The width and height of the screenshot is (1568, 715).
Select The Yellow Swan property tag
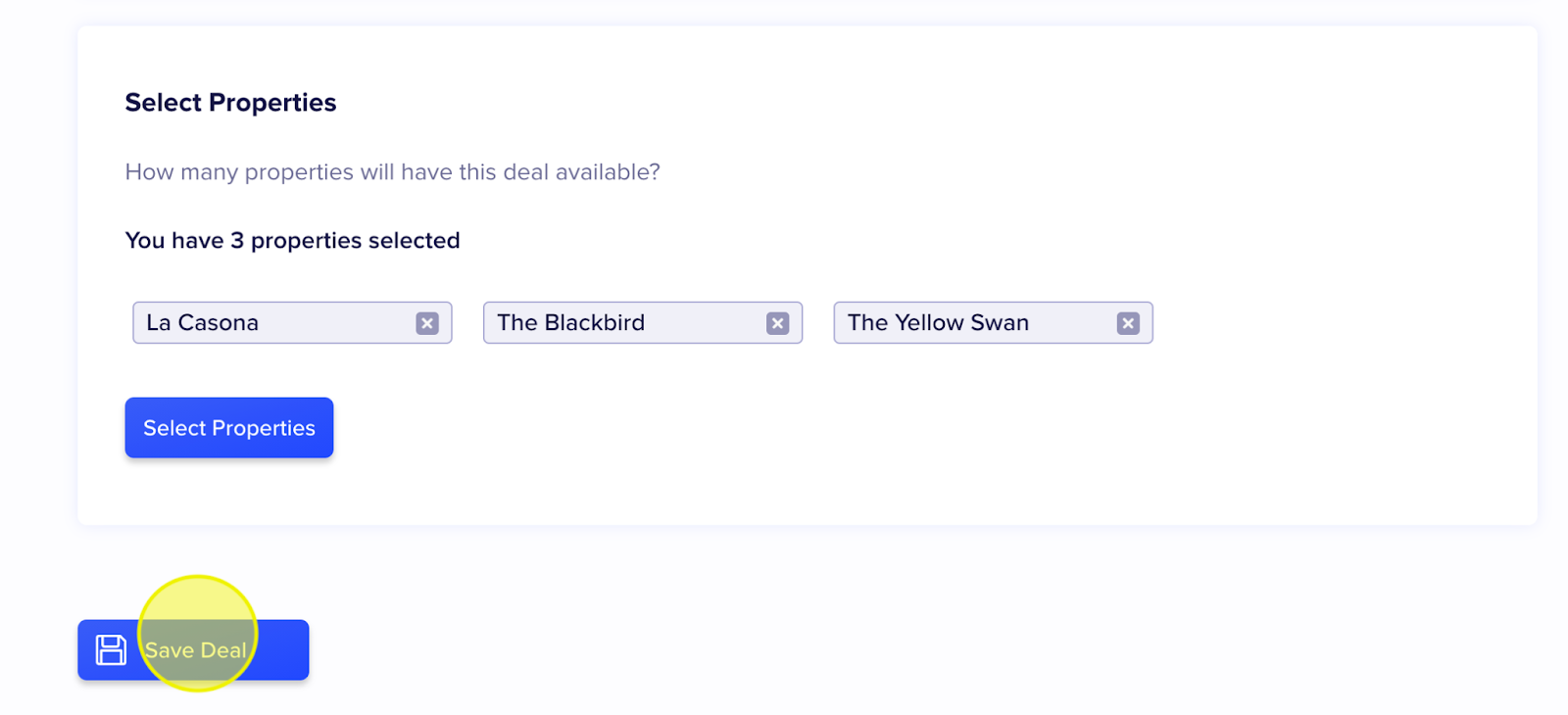993,323
